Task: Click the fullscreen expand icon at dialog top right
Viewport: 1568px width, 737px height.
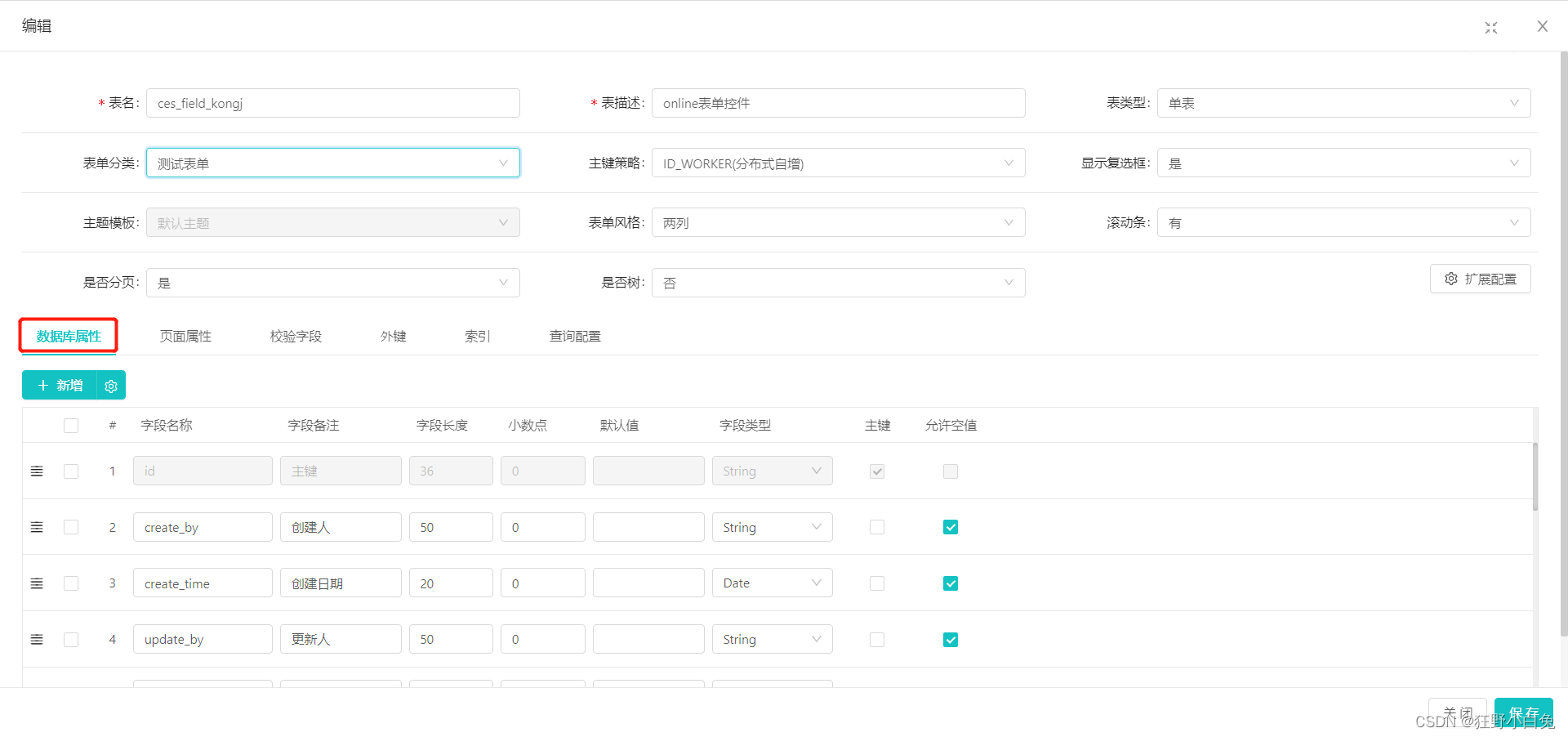Action: point(1490,27)
